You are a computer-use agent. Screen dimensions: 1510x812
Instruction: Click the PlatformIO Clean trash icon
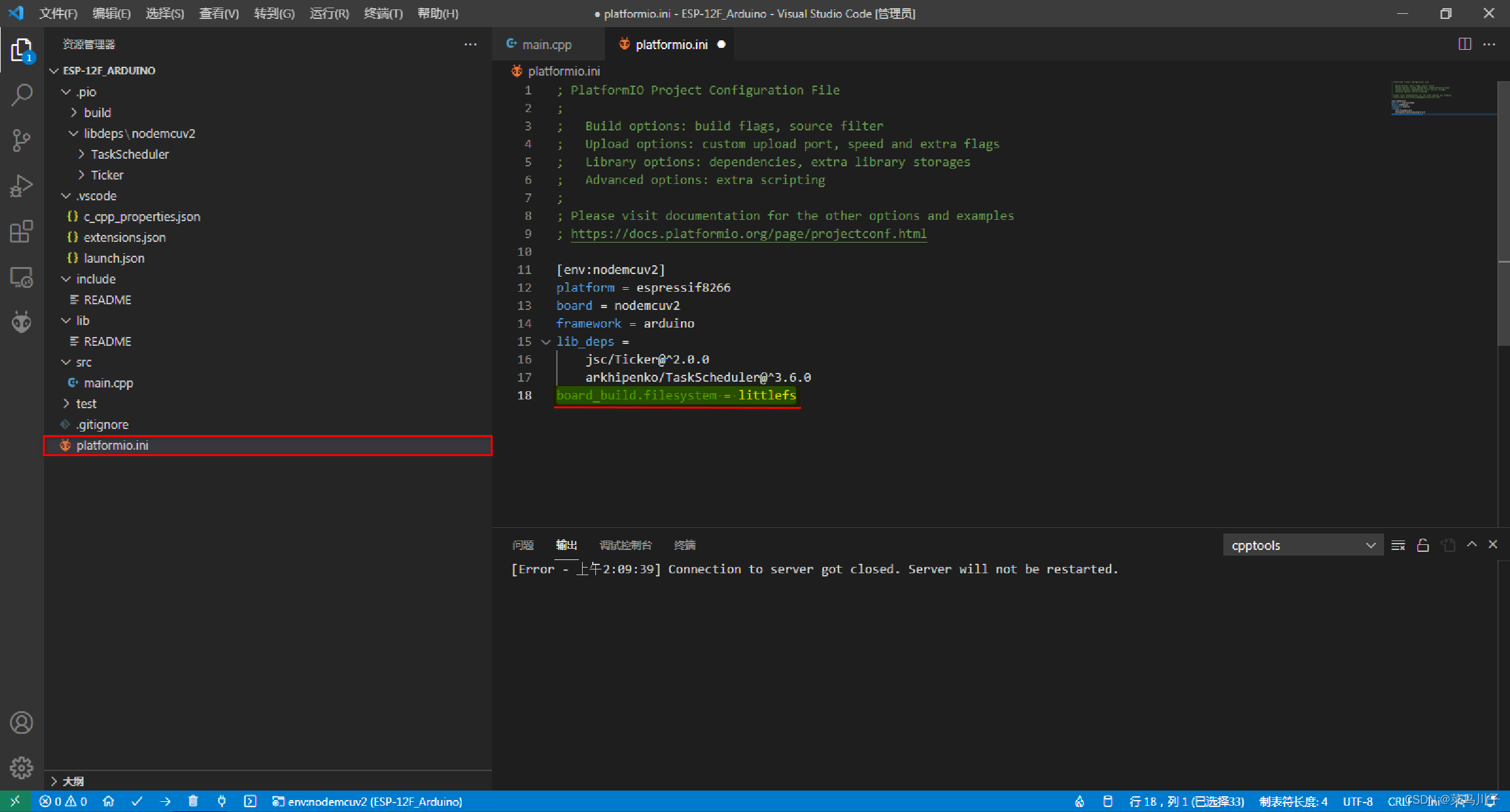193,801
